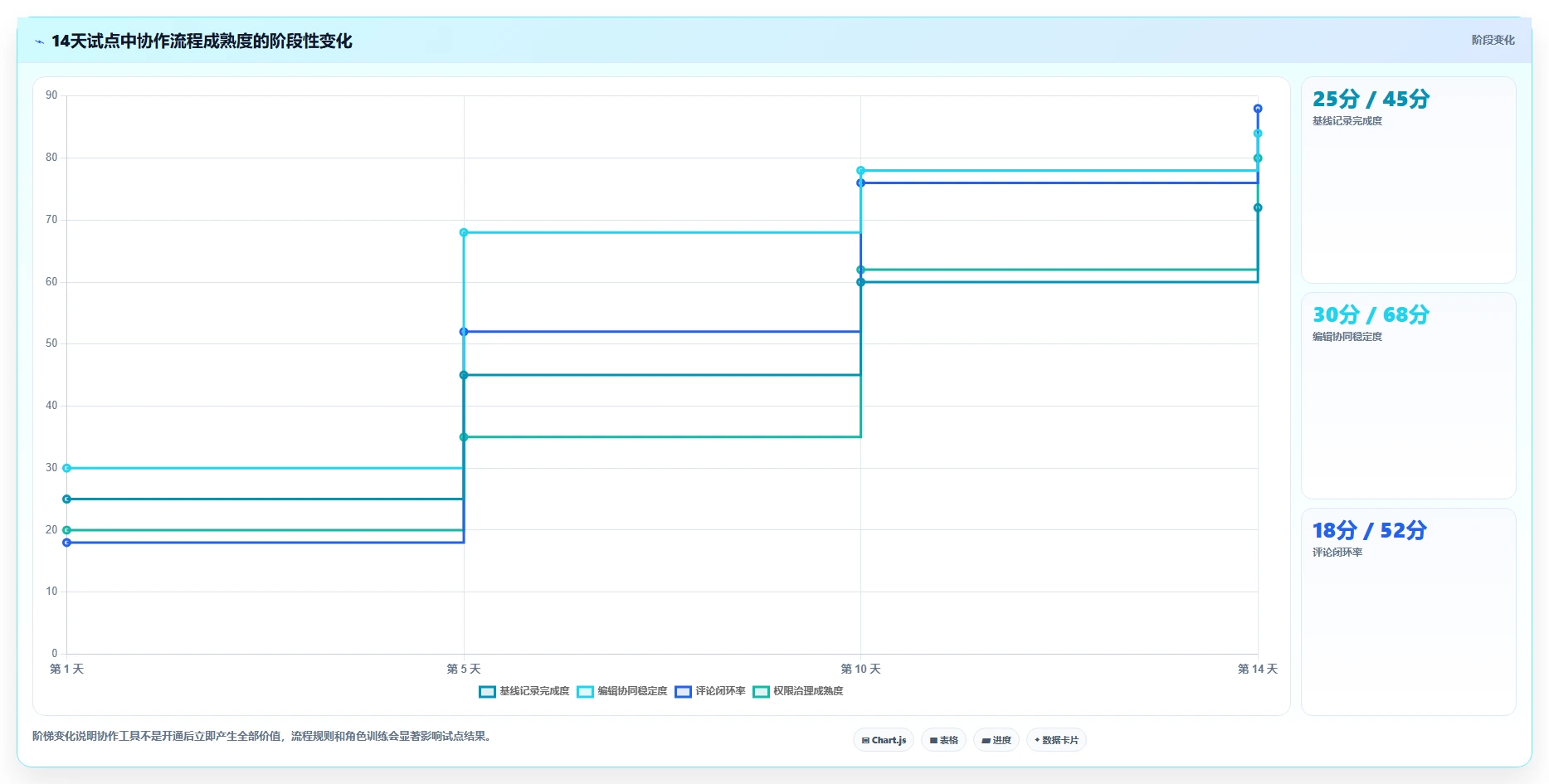Image resolution: width=1549 pixels, height=784 pixels.
Task: Select the 评论闭环率 point at 第 1 天 (18)
Action: click(67, 543)
